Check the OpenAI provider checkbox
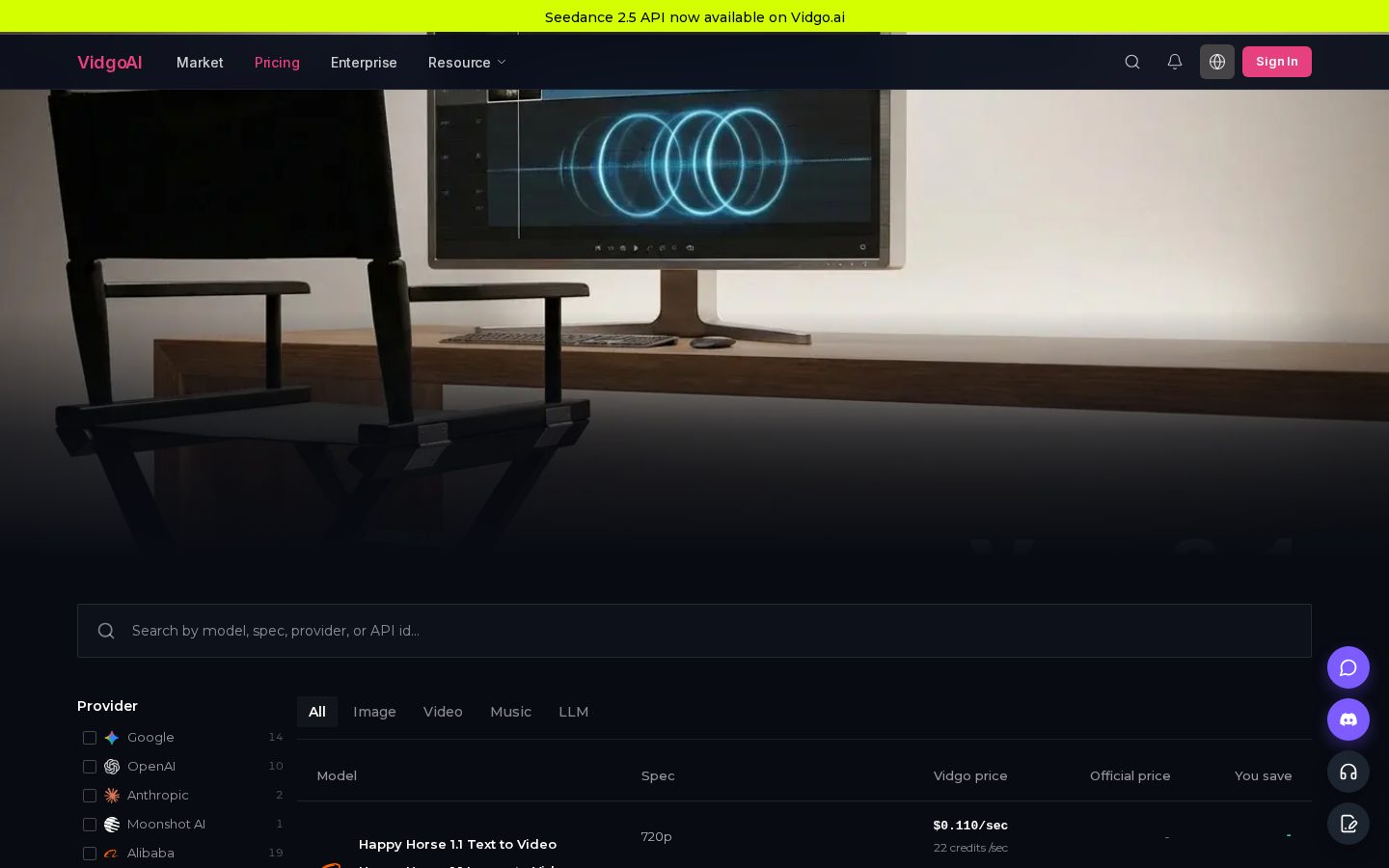Image resolution: width=1389 pixels, height=868 pixels. tap(90, 767)
